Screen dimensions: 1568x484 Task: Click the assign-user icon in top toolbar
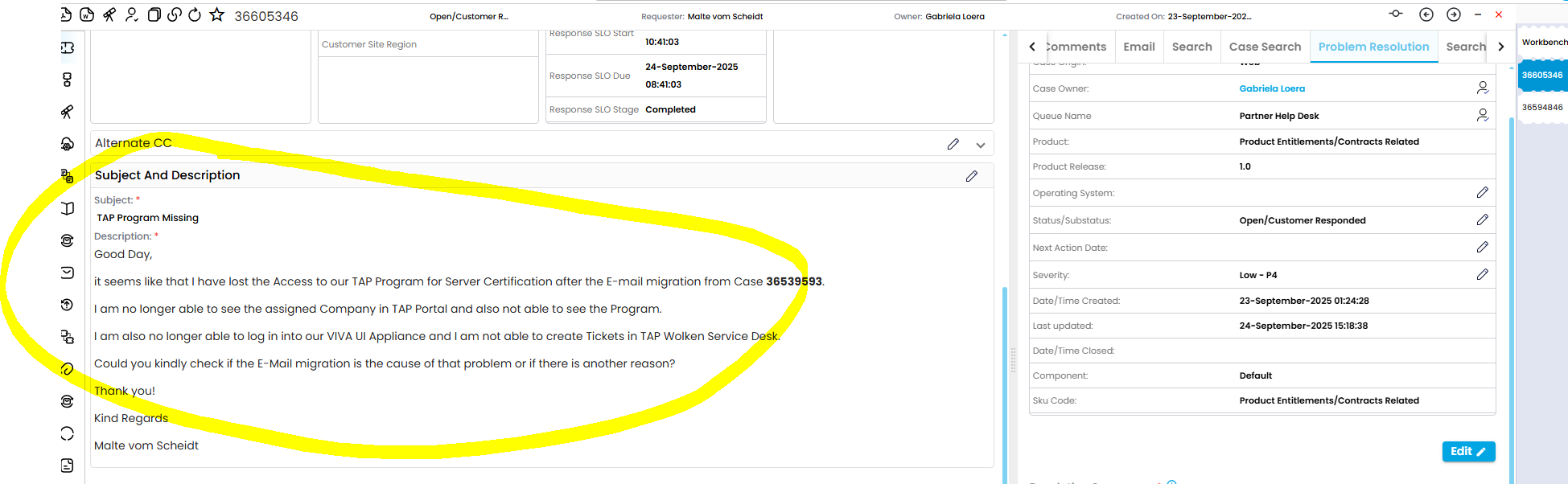coord(132,14)
